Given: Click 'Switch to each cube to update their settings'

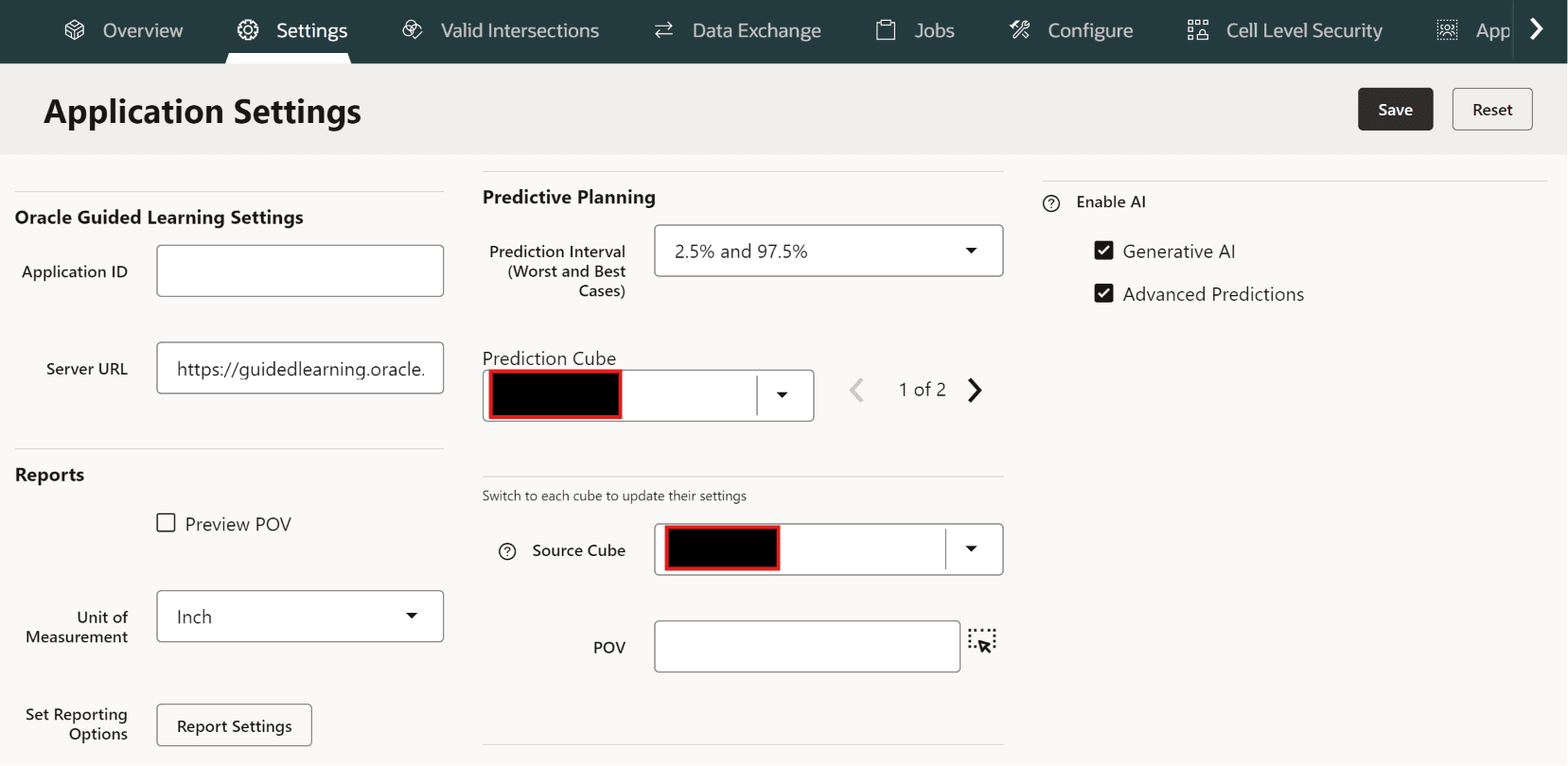Looking at the screenshot, I should pyautogui.click(x=614, y=496).
